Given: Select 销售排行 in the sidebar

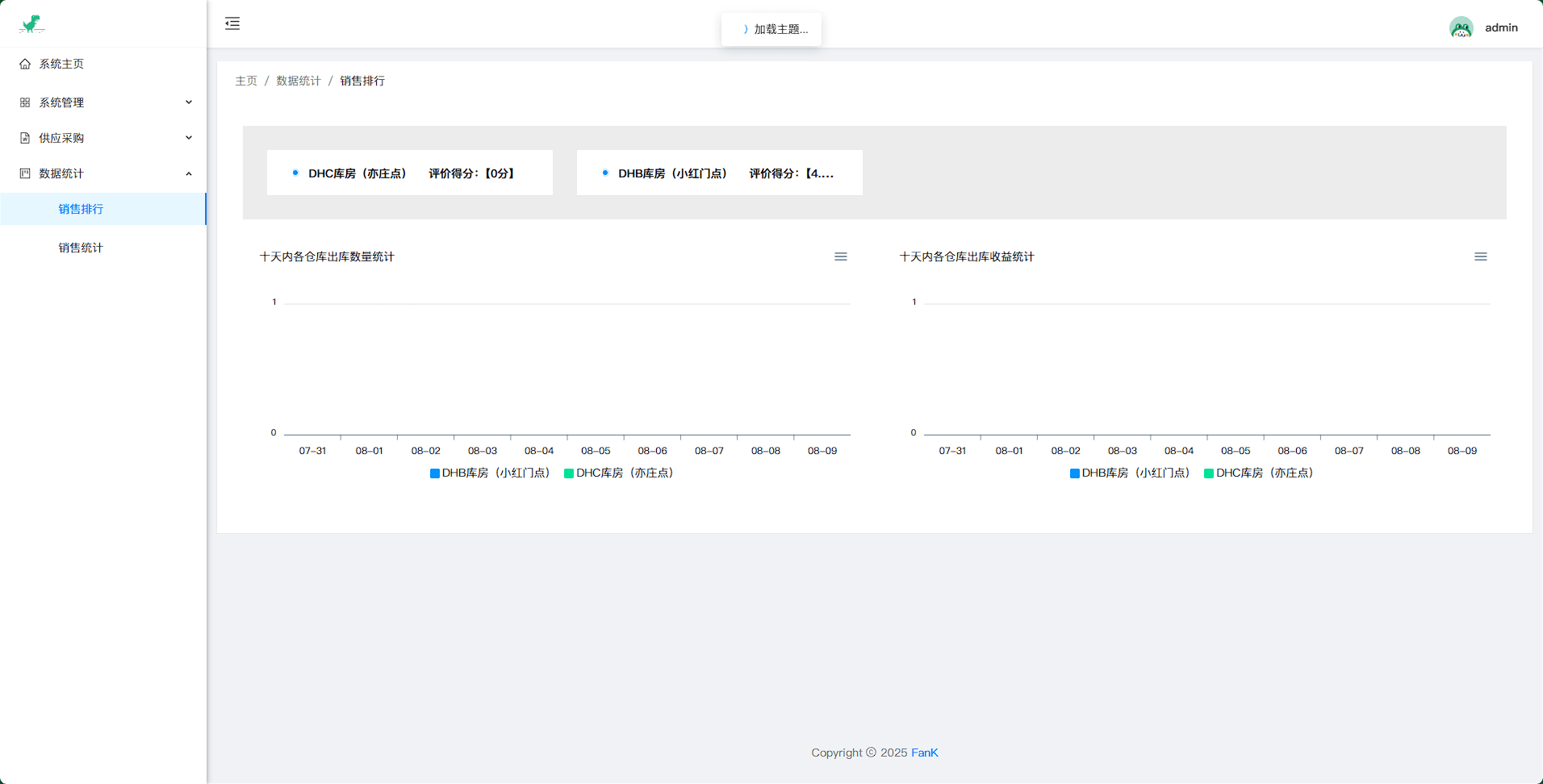Looking at the screenshot, I should 103,209.
